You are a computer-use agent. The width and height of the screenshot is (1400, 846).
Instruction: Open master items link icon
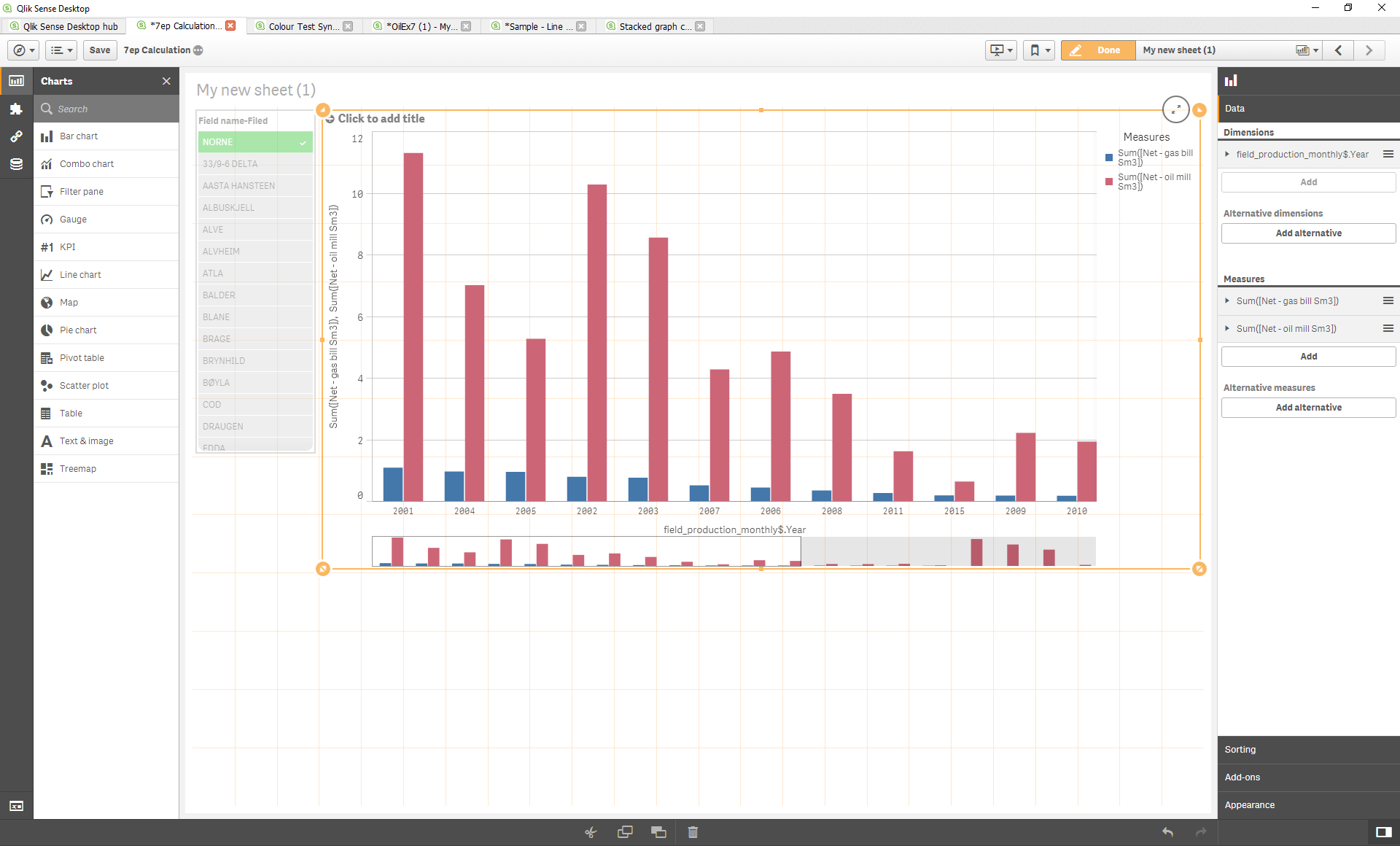pos(16,136)
